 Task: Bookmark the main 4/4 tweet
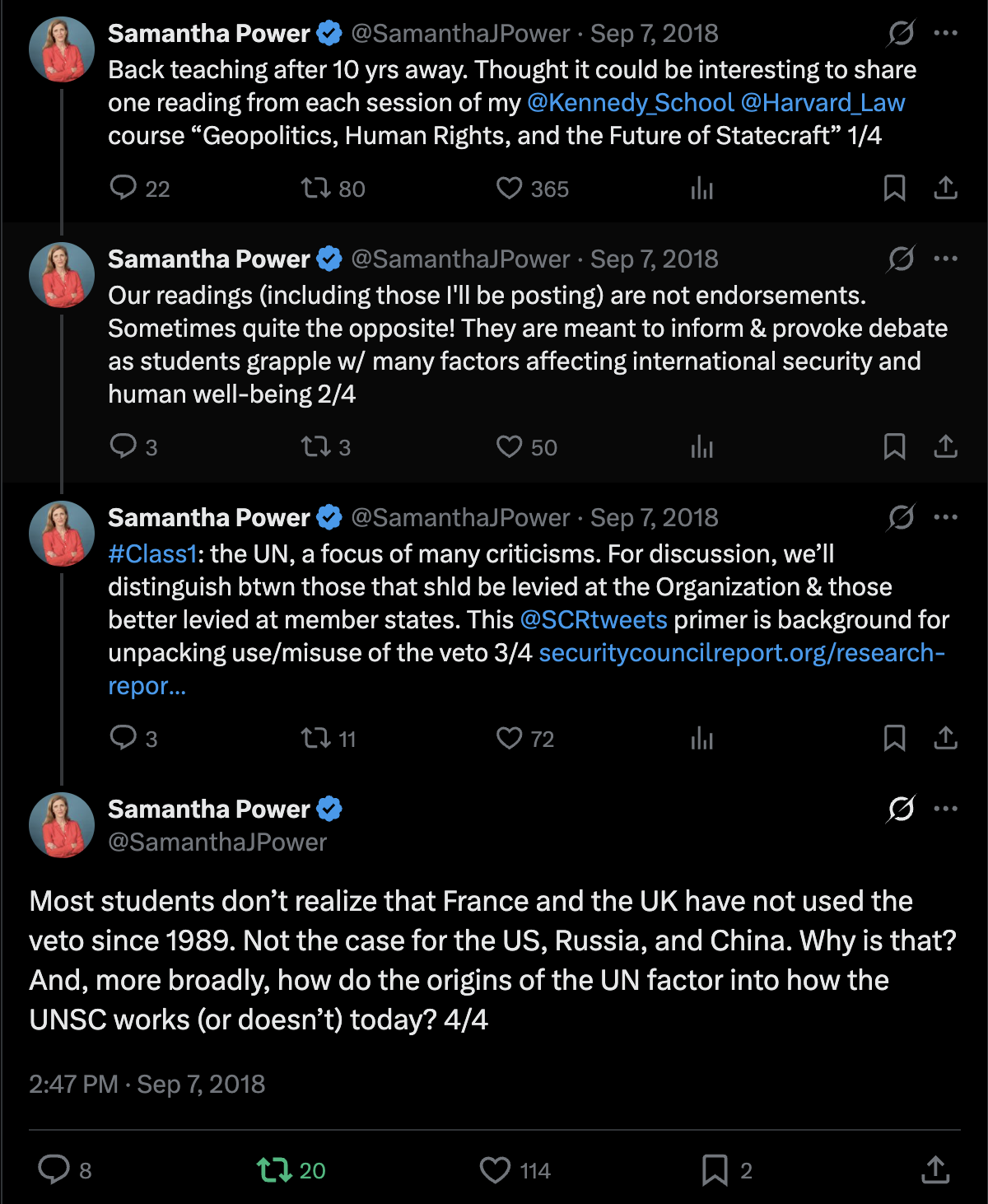(715, 1169)
